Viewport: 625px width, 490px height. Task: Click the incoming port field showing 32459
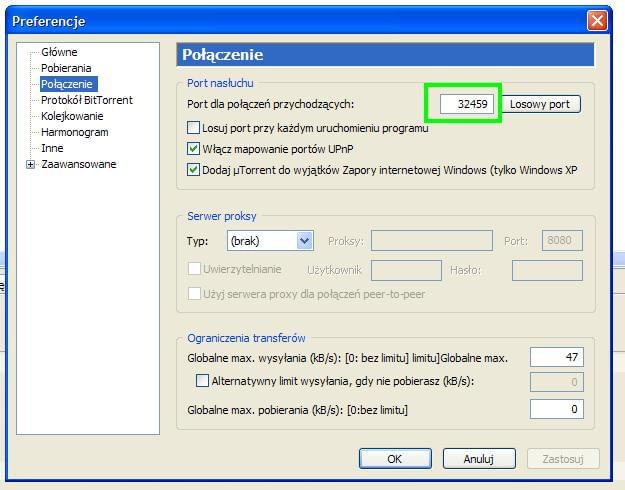pos(461,104)
